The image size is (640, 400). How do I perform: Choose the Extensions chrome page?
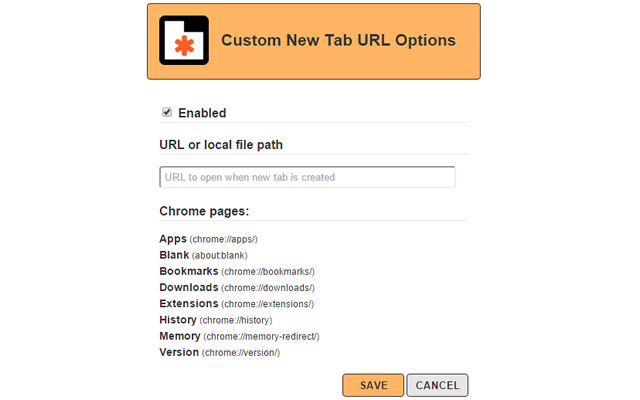236,304
